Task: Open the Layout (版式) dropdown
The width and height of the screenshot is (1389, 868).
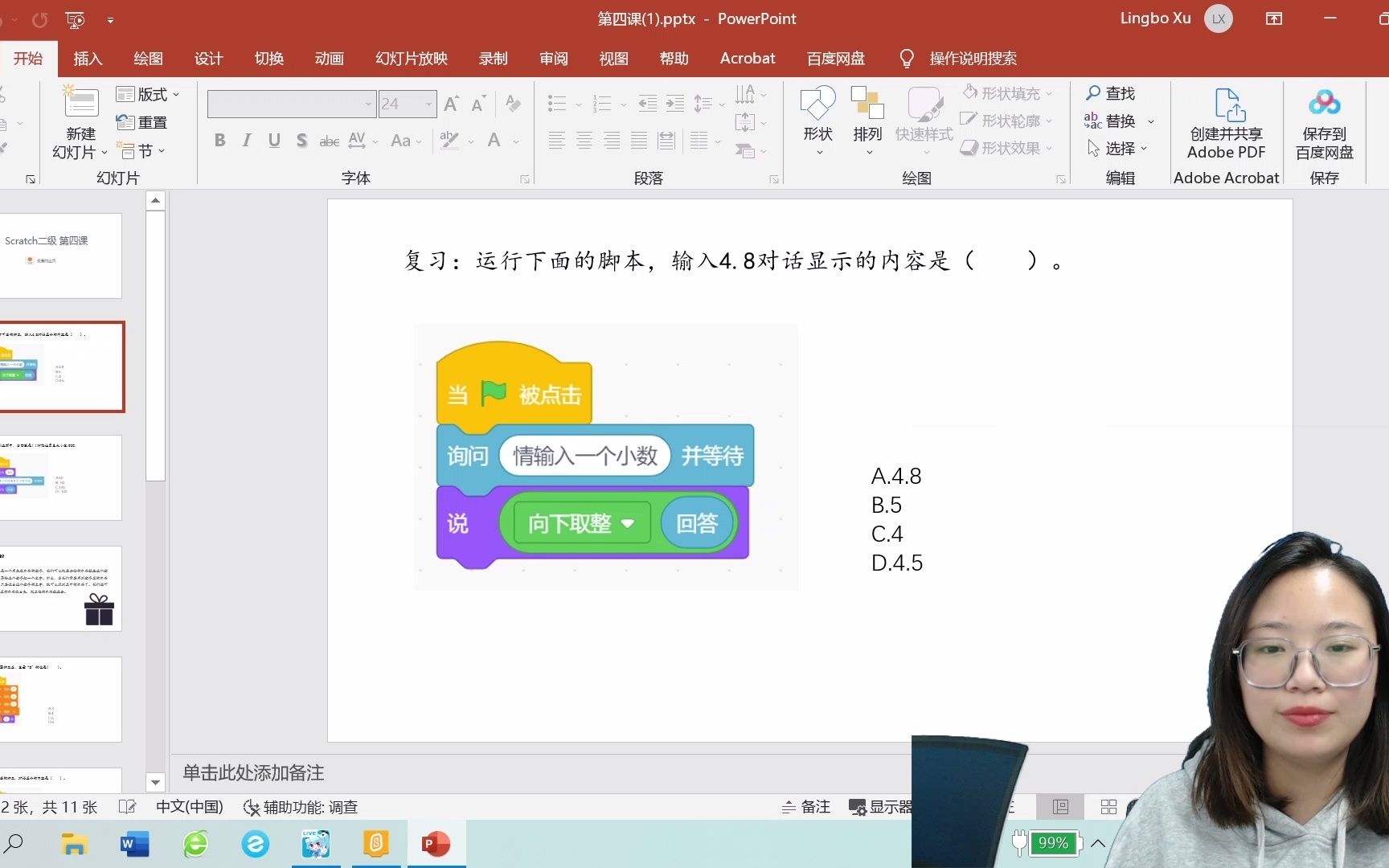Action: pos(148,94)
